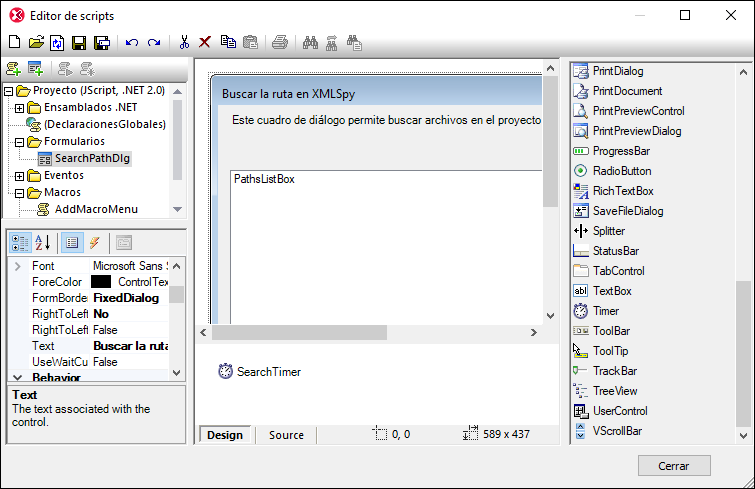Image resolution: width=755 pixels, height=489 pixels.
Task: Show Events with the lightning bolt button
Action: pyautogui.click(x=95, y=242)
